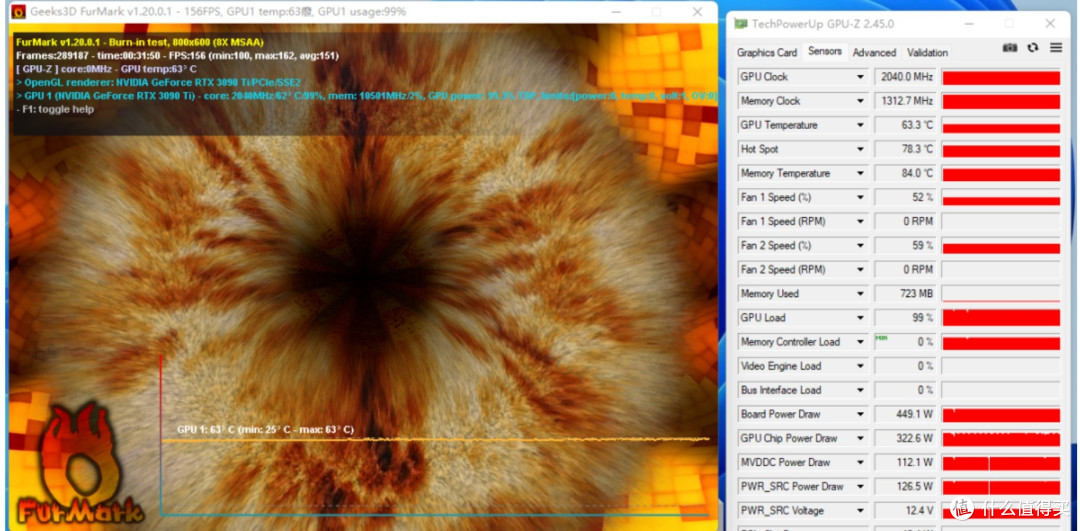Click the FurMark F1 toggle help text
The image size is (1080, 531).
click(x=54, y=109)
